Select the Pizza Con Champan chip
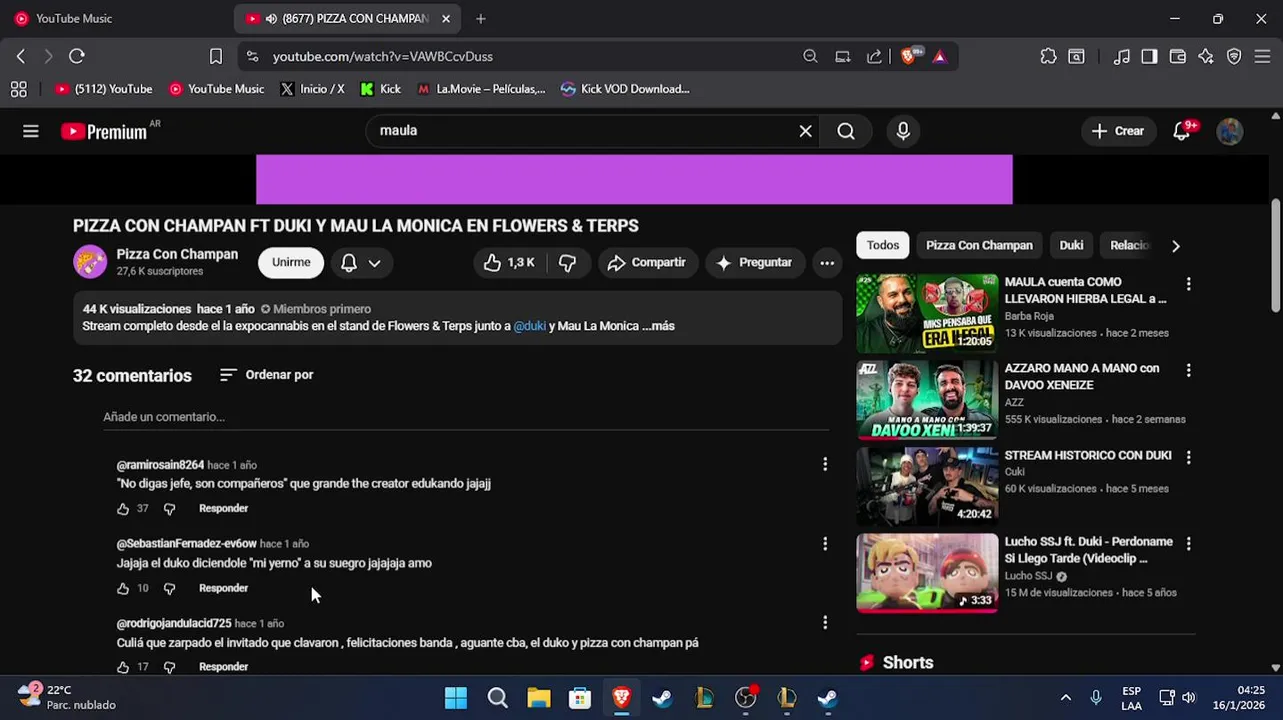This screenshot has width=1283, height=720. [x=979, y=245]
